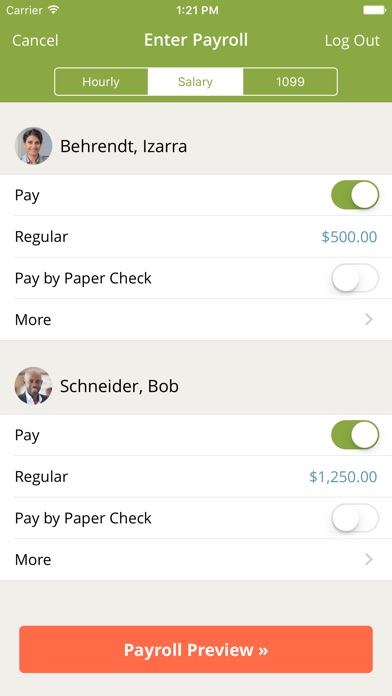
Task: Tap the Wi-Fi icon in status bar
Action: 54,10
